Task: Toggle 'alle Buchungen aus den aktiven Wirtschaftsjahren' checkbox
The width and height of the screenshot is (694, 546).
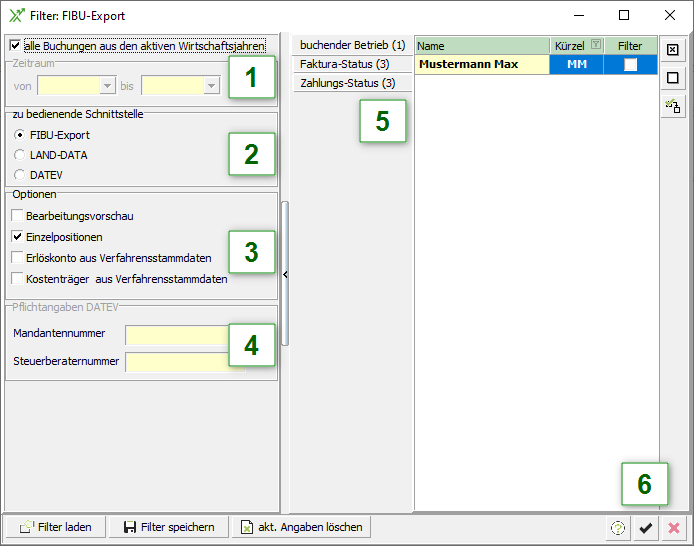Action: pyautogui.click(x=14, y=46)
